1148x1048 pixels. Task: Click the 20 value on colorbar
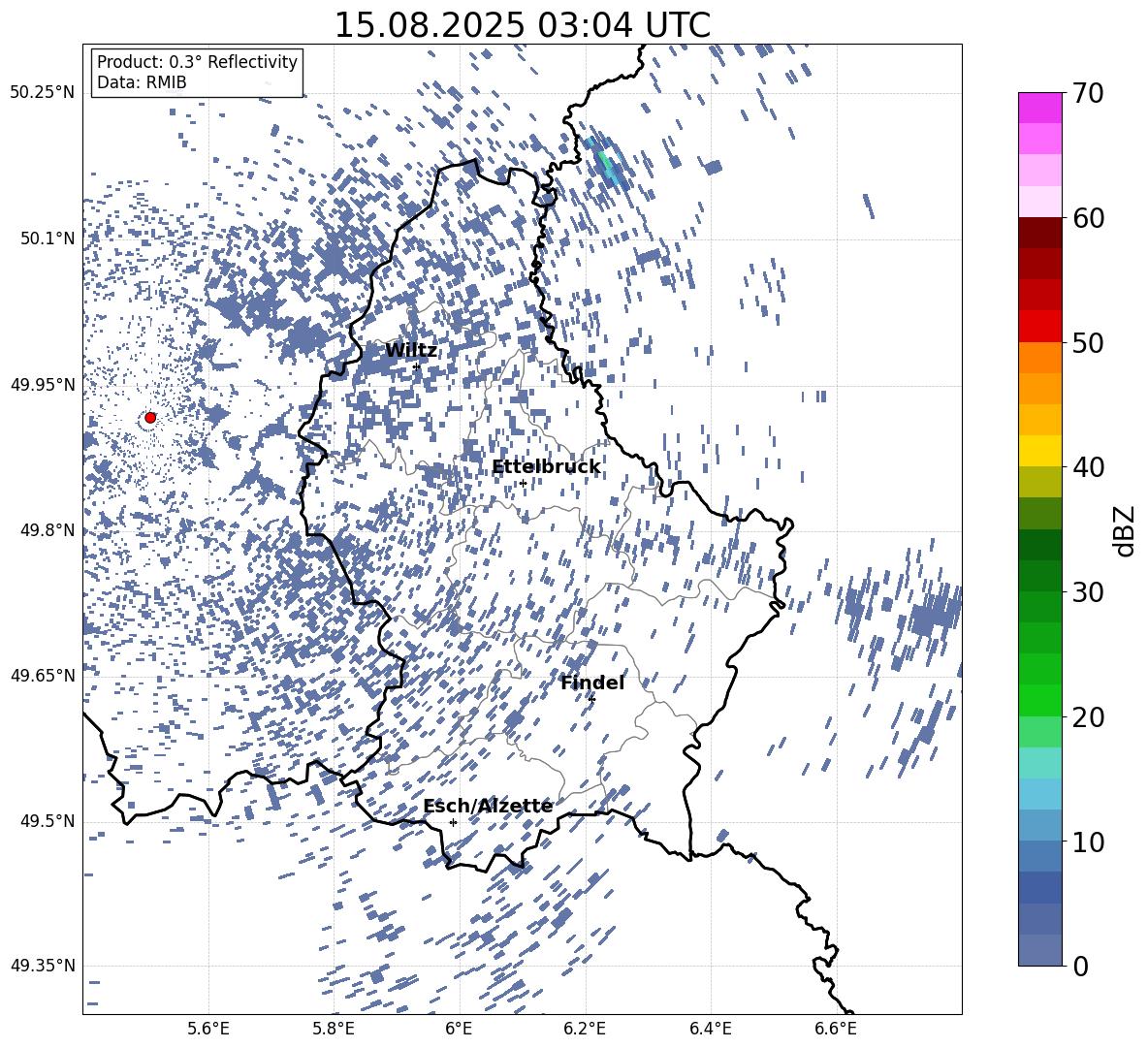1088,717
